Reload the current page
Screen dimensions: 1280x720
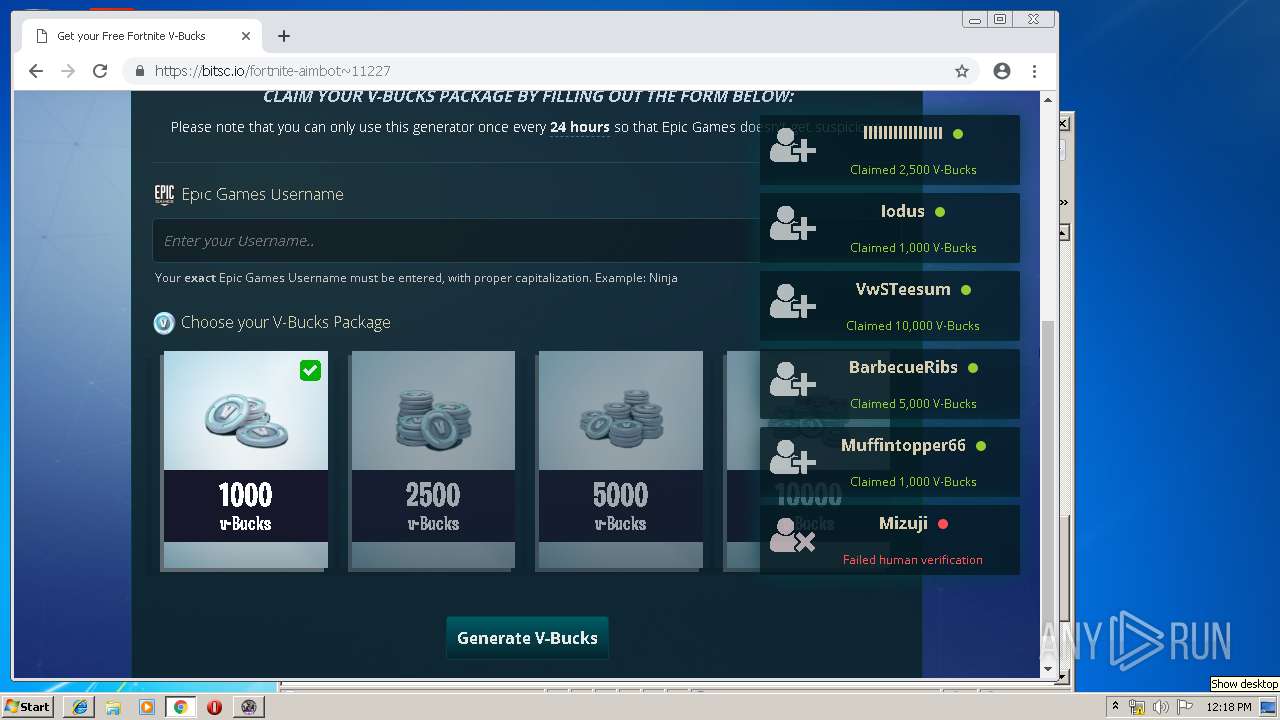(x=100, y=71)
